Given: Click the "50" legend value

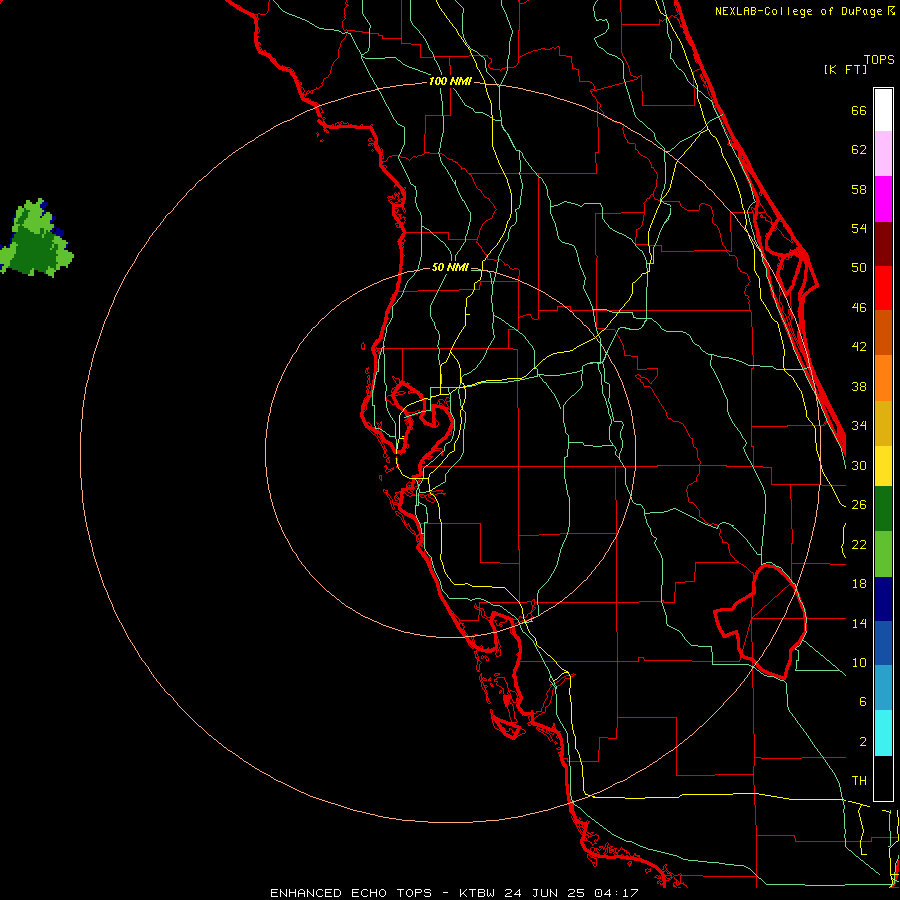Looking at the screenshot, I should pyautogui.click(x=859, y=267).
